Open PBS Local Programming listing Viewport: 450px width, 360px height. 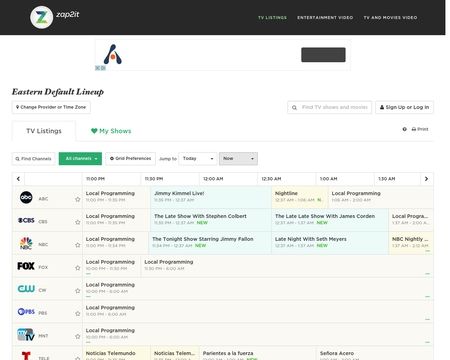258,311
